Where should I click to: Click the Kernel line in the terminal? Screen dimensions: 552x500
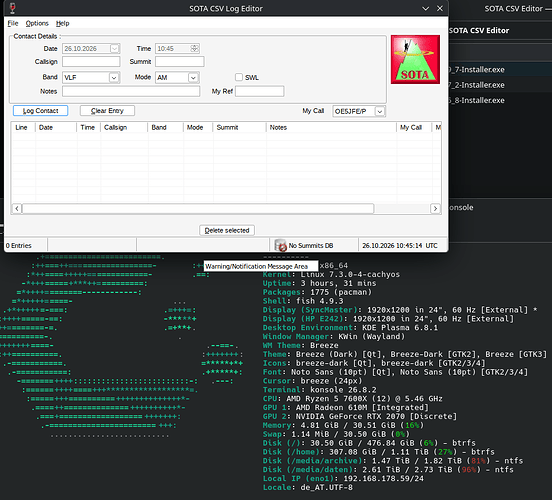point(331,274)
